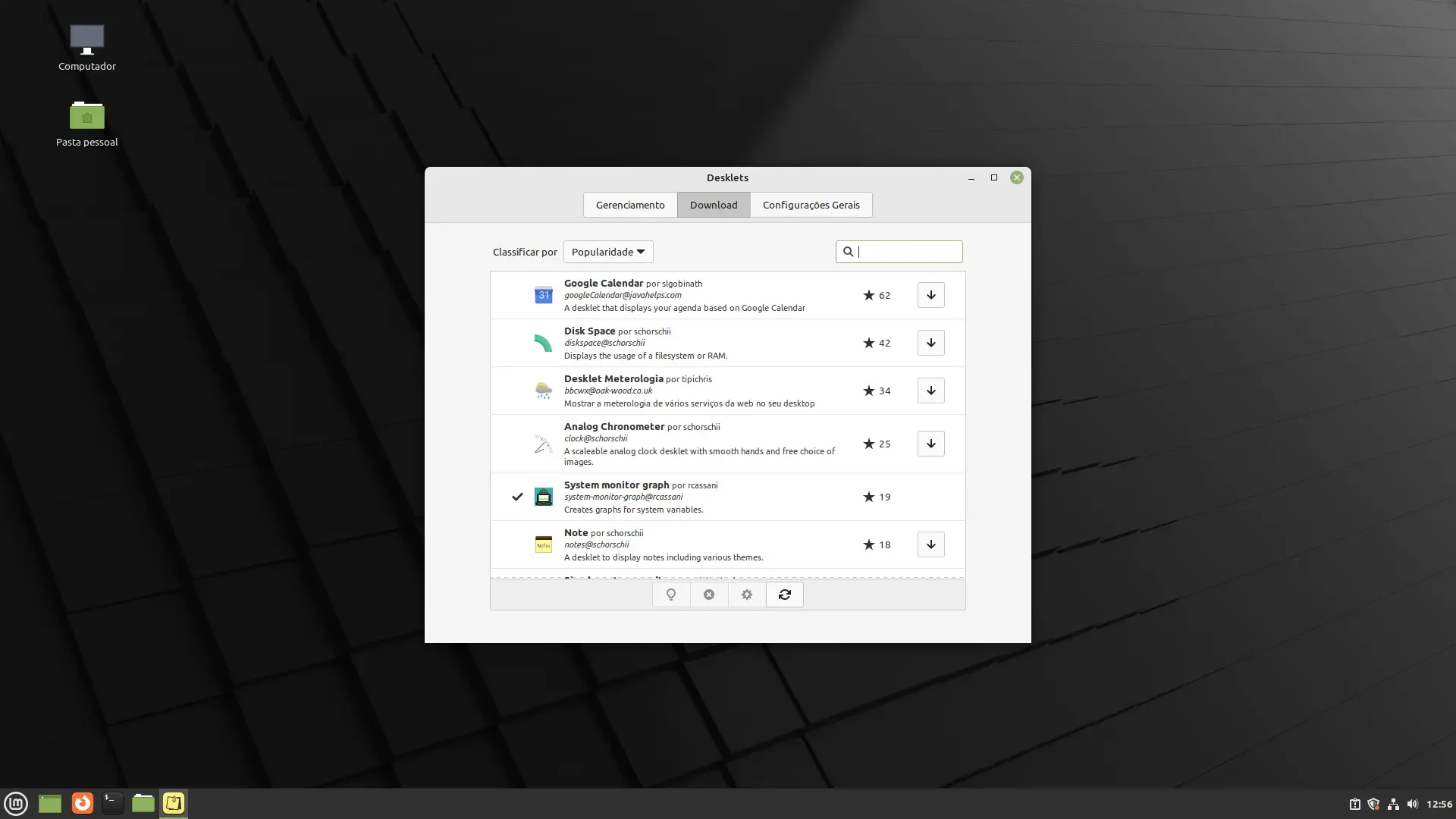Viewport: 1456px width, 819px height.
Task: Download the Disk Space desklet
Action: tap(930, 343)
